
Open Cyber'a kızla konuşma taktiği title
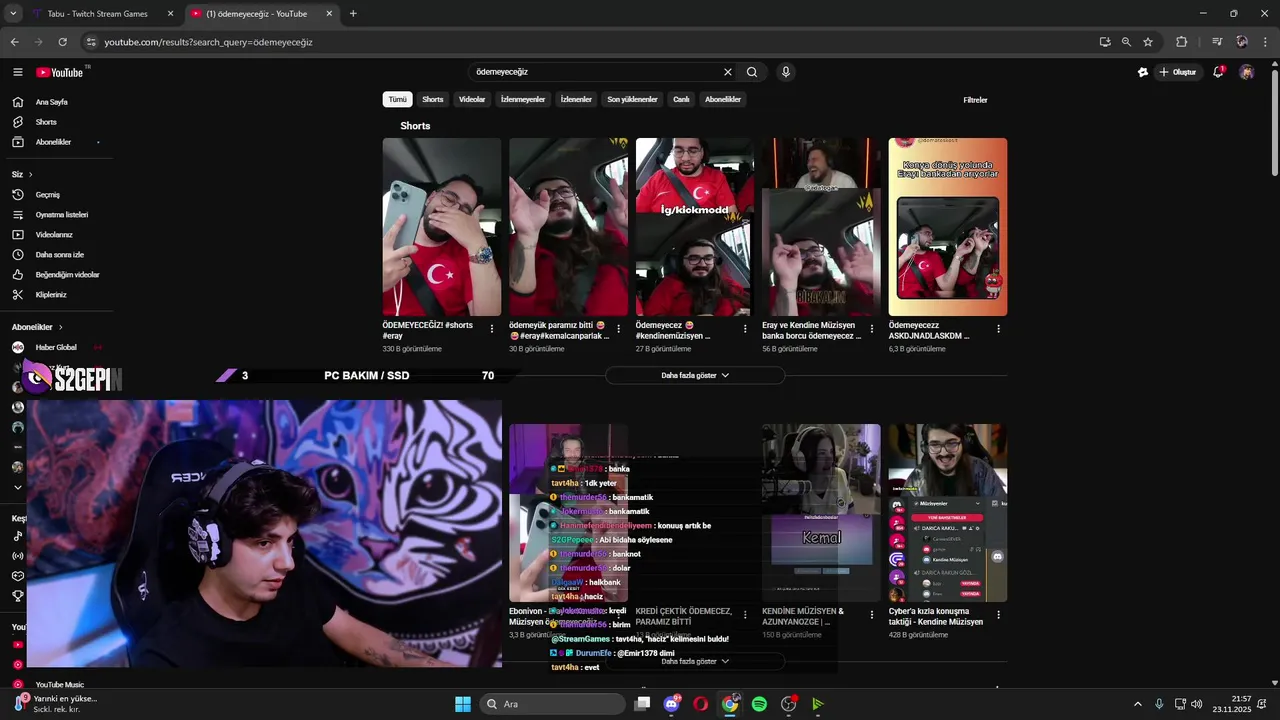(x=936, y=616)
